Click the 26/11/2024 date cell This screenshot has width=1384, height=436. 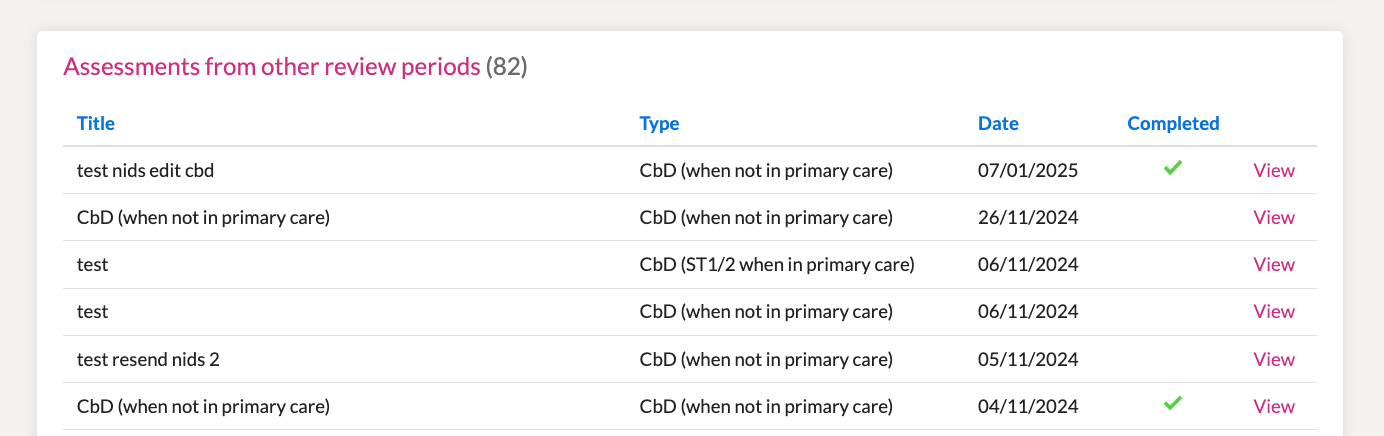(x=1028, y=217)
